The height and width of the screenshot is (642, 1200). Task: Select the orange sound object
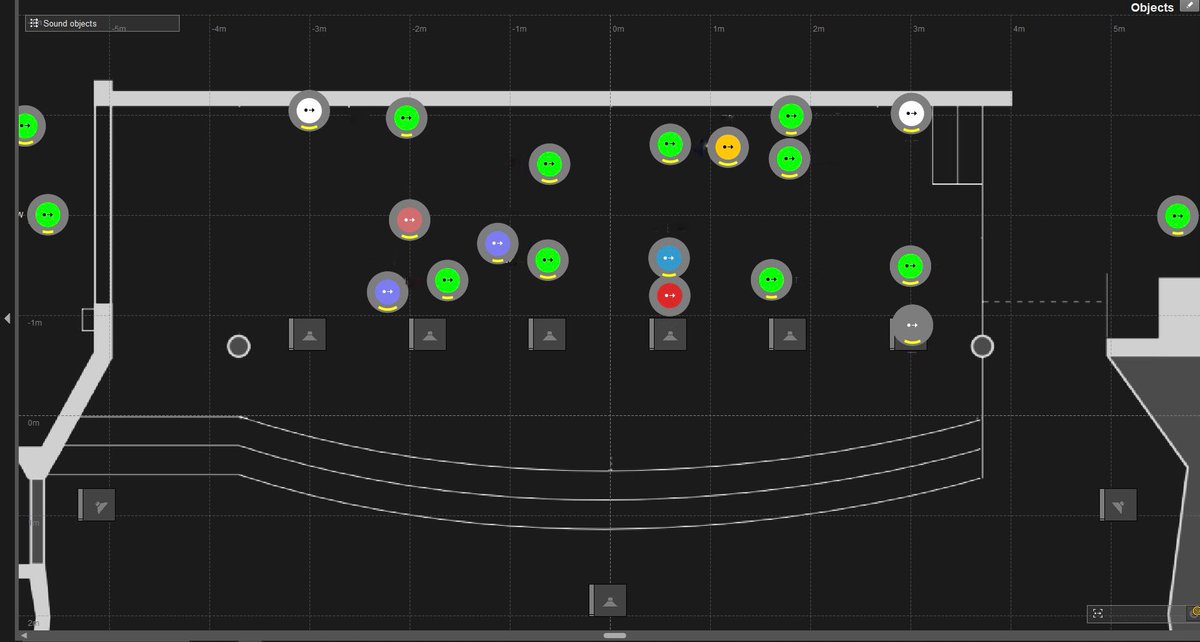(728, 148)
